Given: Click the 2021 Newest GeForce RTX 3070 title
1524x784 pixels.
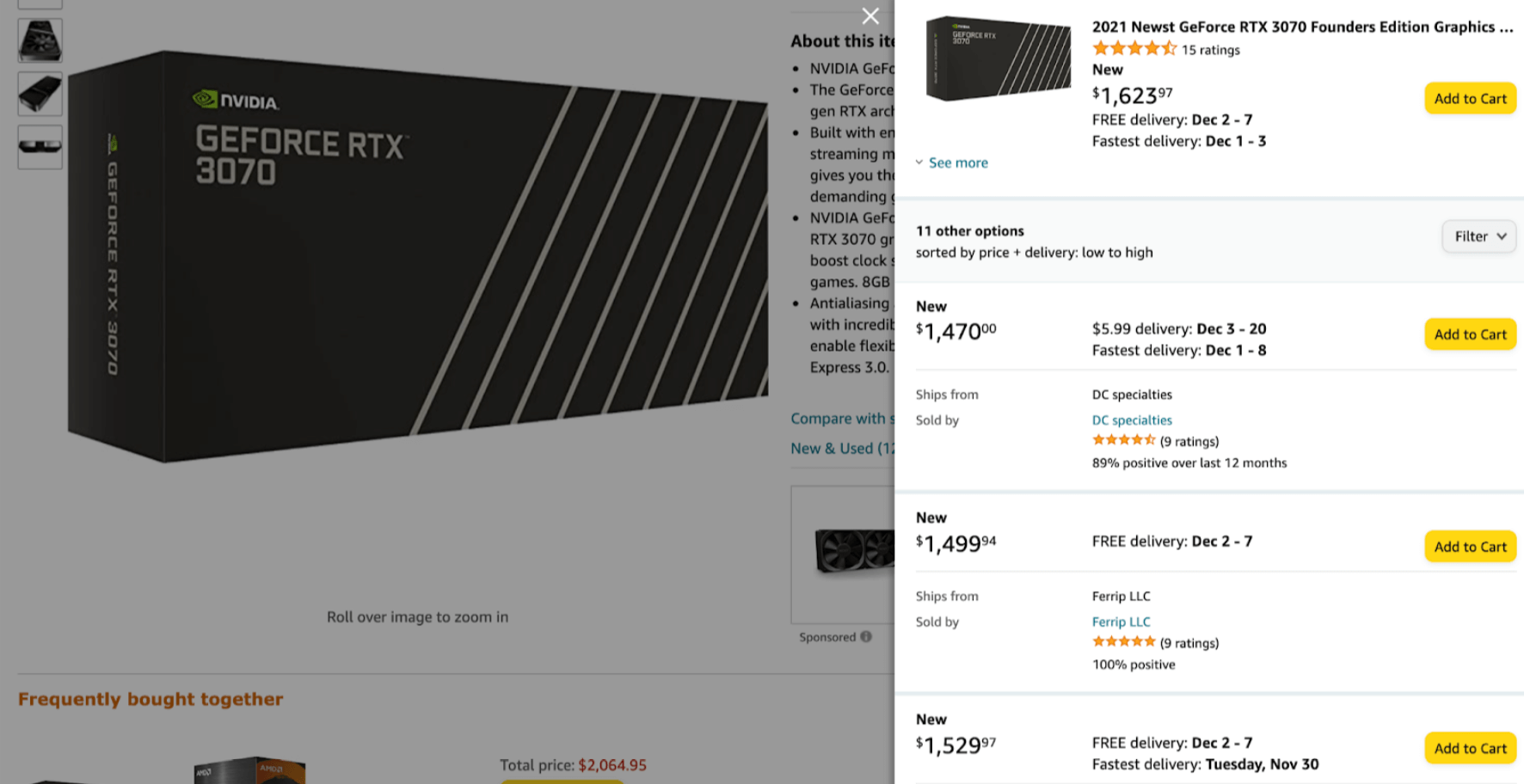Looking at the screenshot, I should (1302, 27).
